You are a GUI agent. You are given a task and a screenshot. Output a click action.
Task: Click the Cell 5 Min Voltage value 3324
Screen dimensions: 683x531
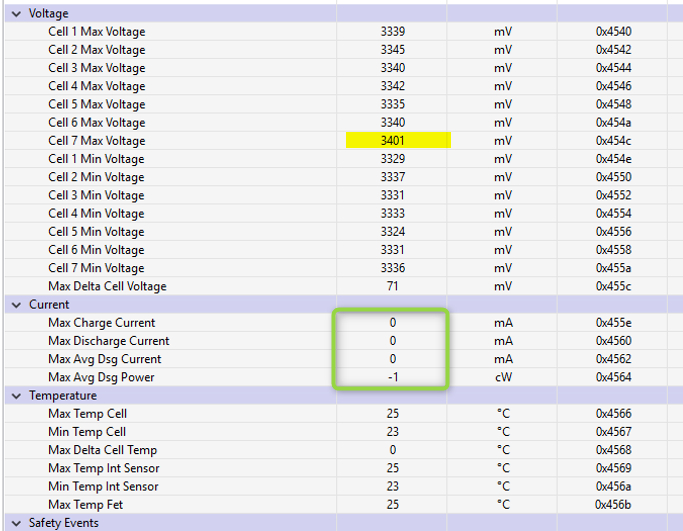tap(392, 232)
